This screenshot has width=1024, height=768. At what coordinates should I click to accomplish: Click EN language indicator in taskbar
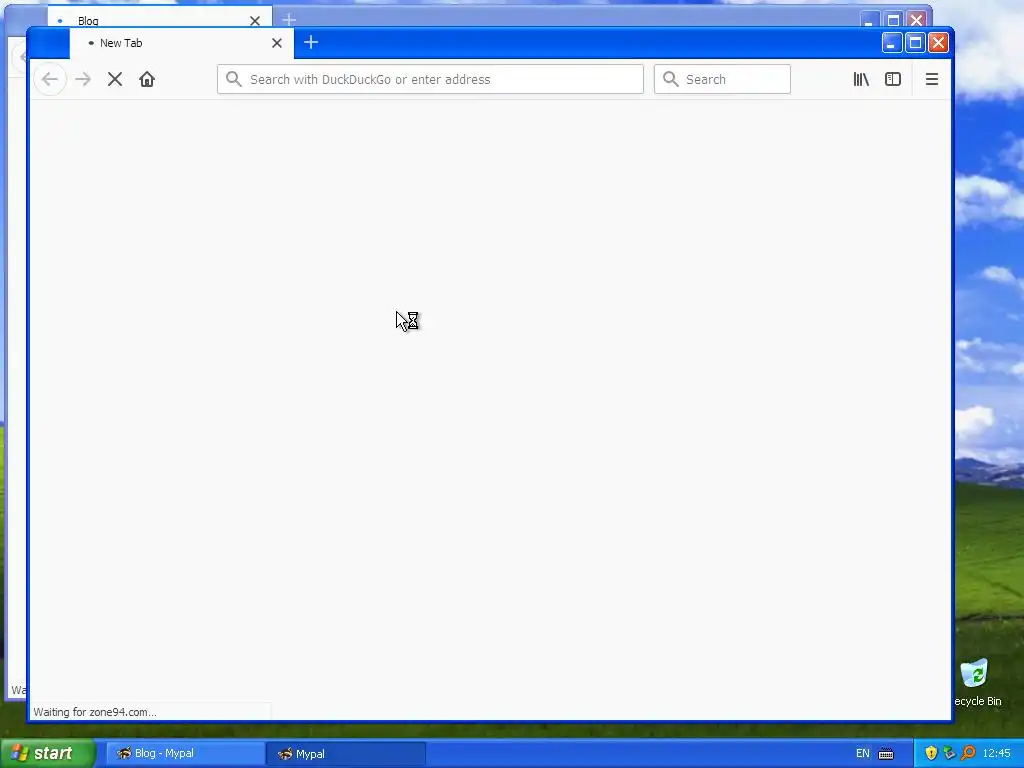[x=863, y=754]
